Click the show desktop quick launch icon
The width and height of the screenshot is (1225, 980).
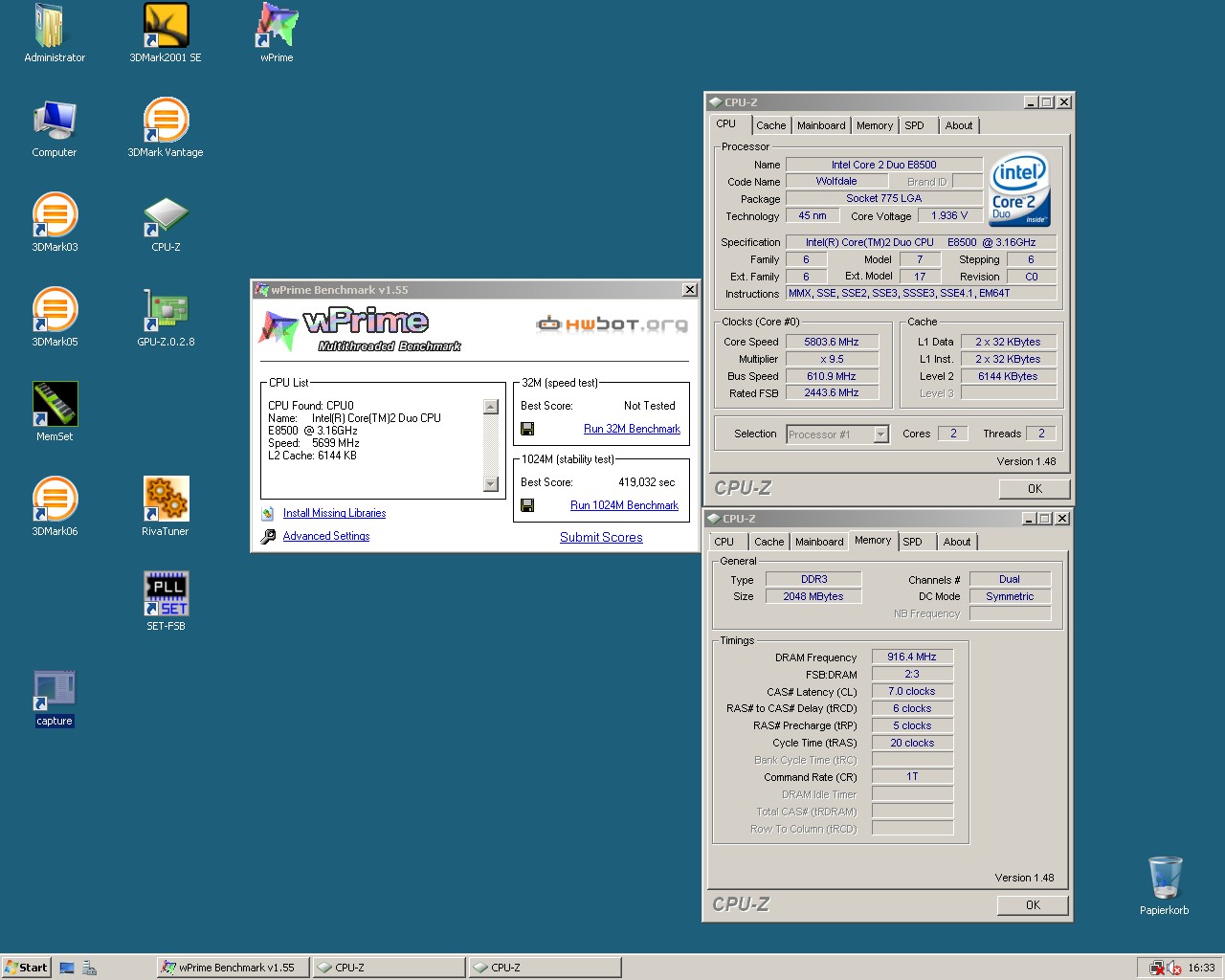click(x=67, y=969)
